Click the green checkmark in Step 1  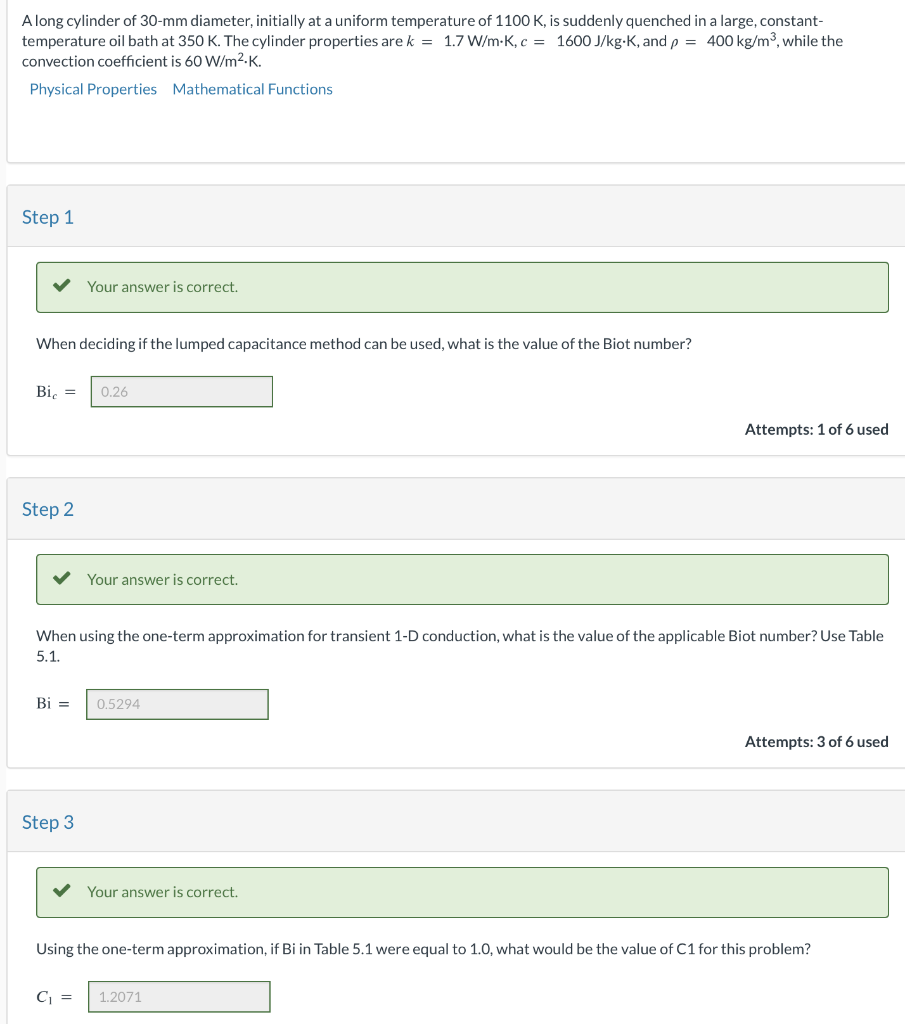[x=62, y=286]
